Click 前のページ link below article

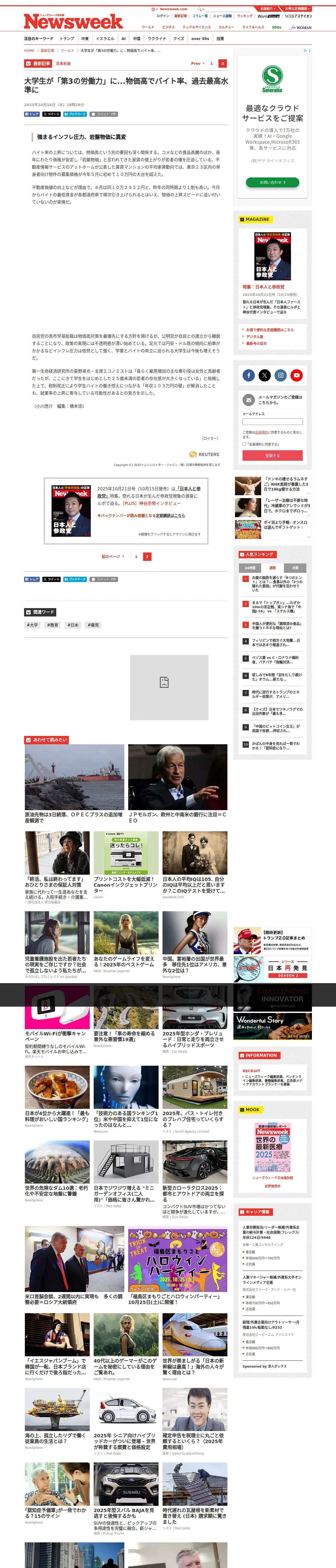click(x=112, y=556)
